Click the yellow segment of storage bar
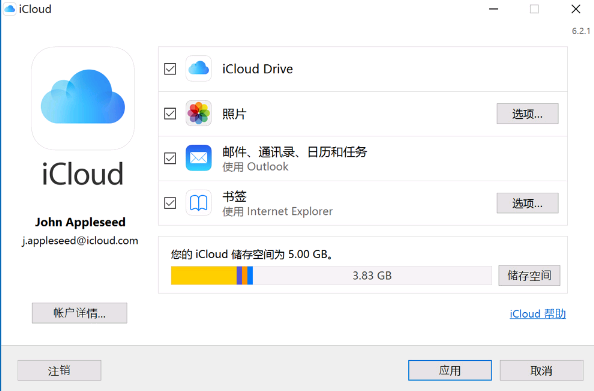The image size is (594, 391). coord(204,275)
